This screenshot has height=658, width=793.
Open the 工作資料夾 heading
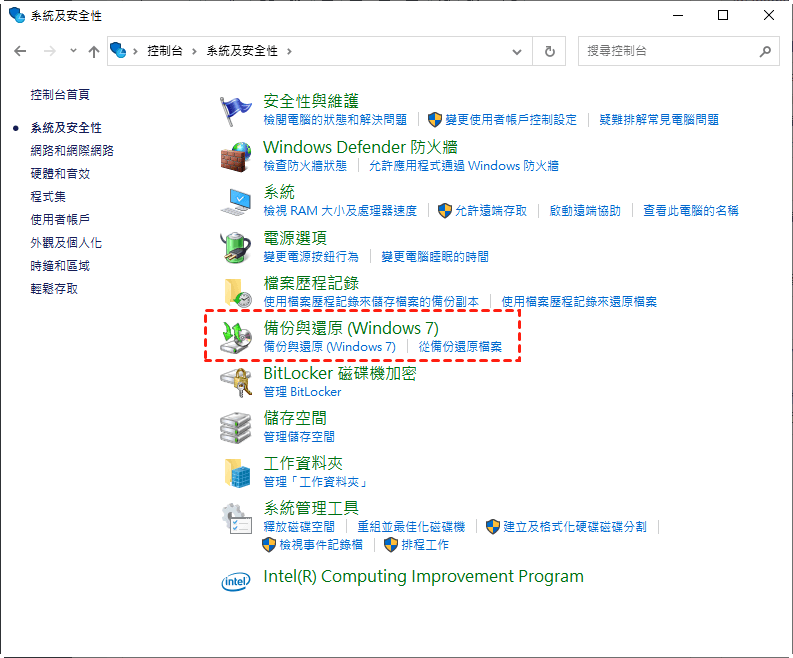point(303,463)
